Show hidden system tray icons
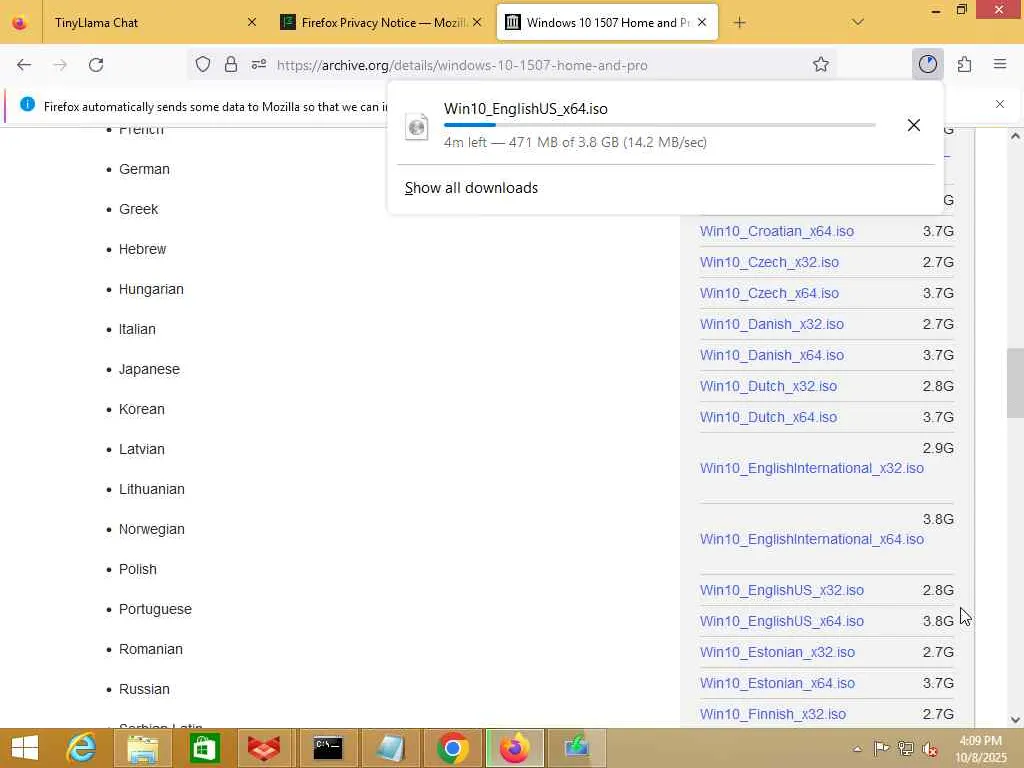Screen dimensions: 1024x768 click(857, 749)
